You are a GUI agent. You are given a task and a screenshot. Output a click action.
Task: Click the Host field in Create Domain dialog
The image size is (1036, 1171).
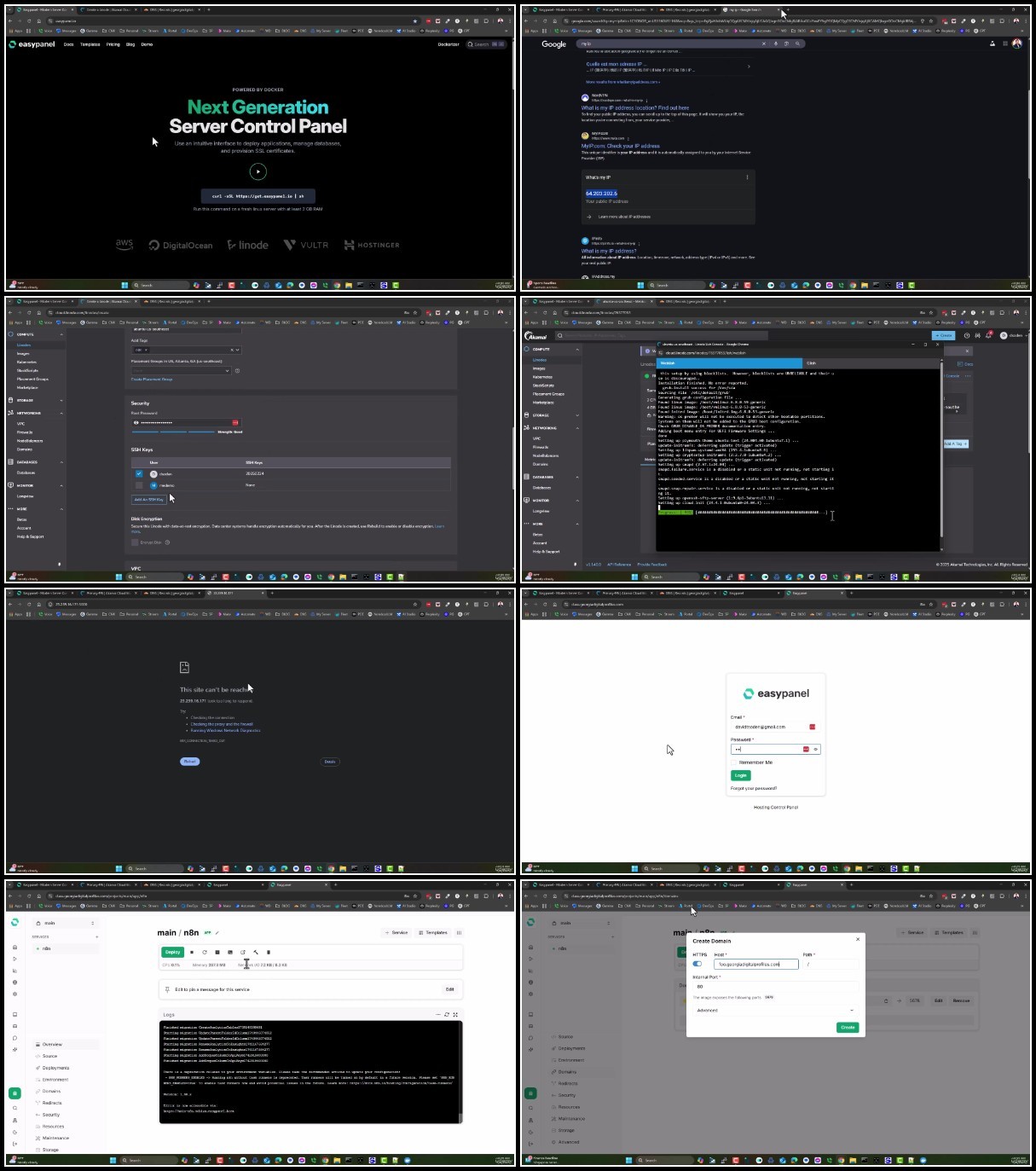click(x=756, y=964)
